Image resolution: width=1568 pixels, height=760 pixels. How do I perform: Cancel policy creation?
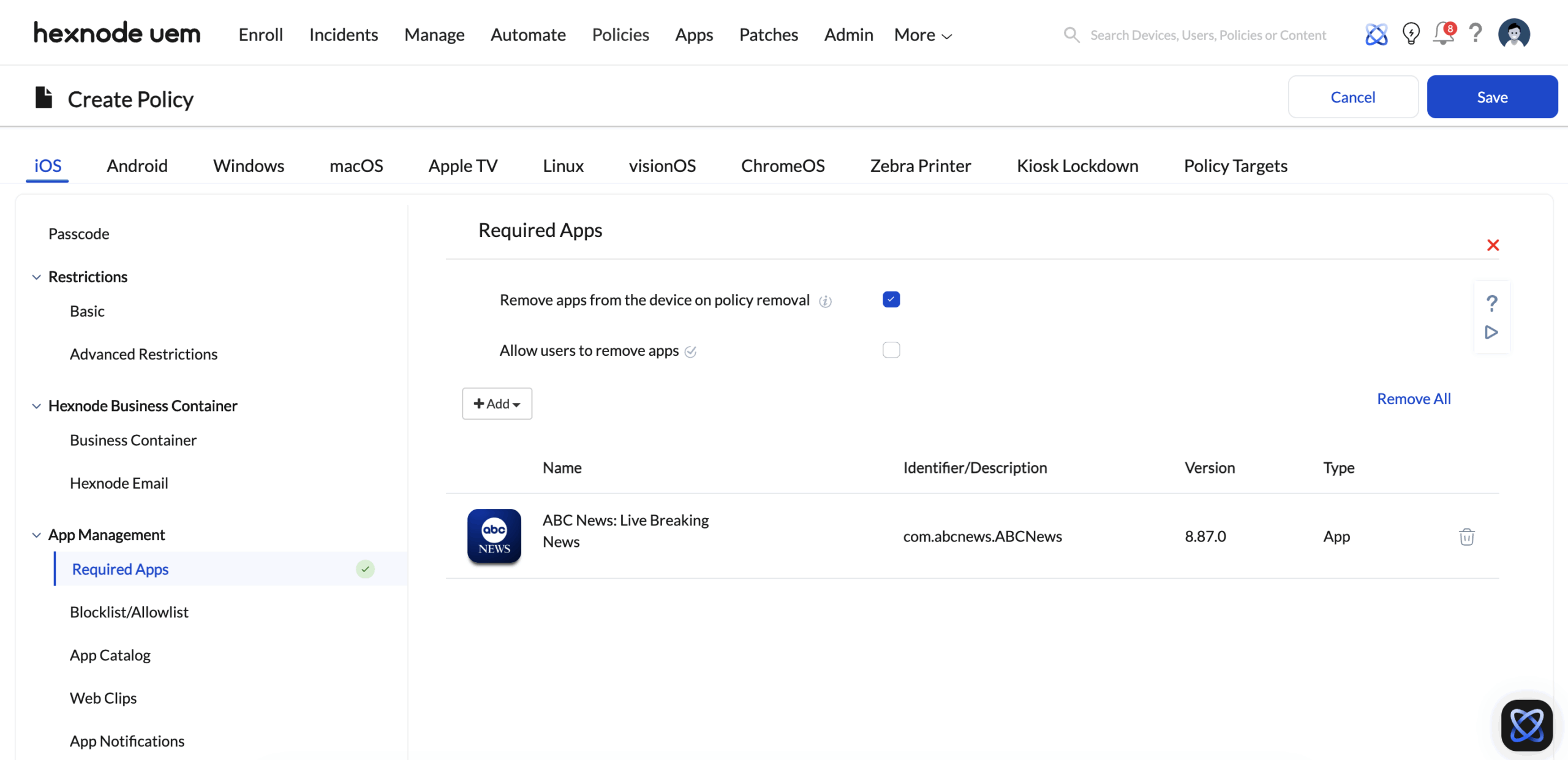coord(1353,97)
